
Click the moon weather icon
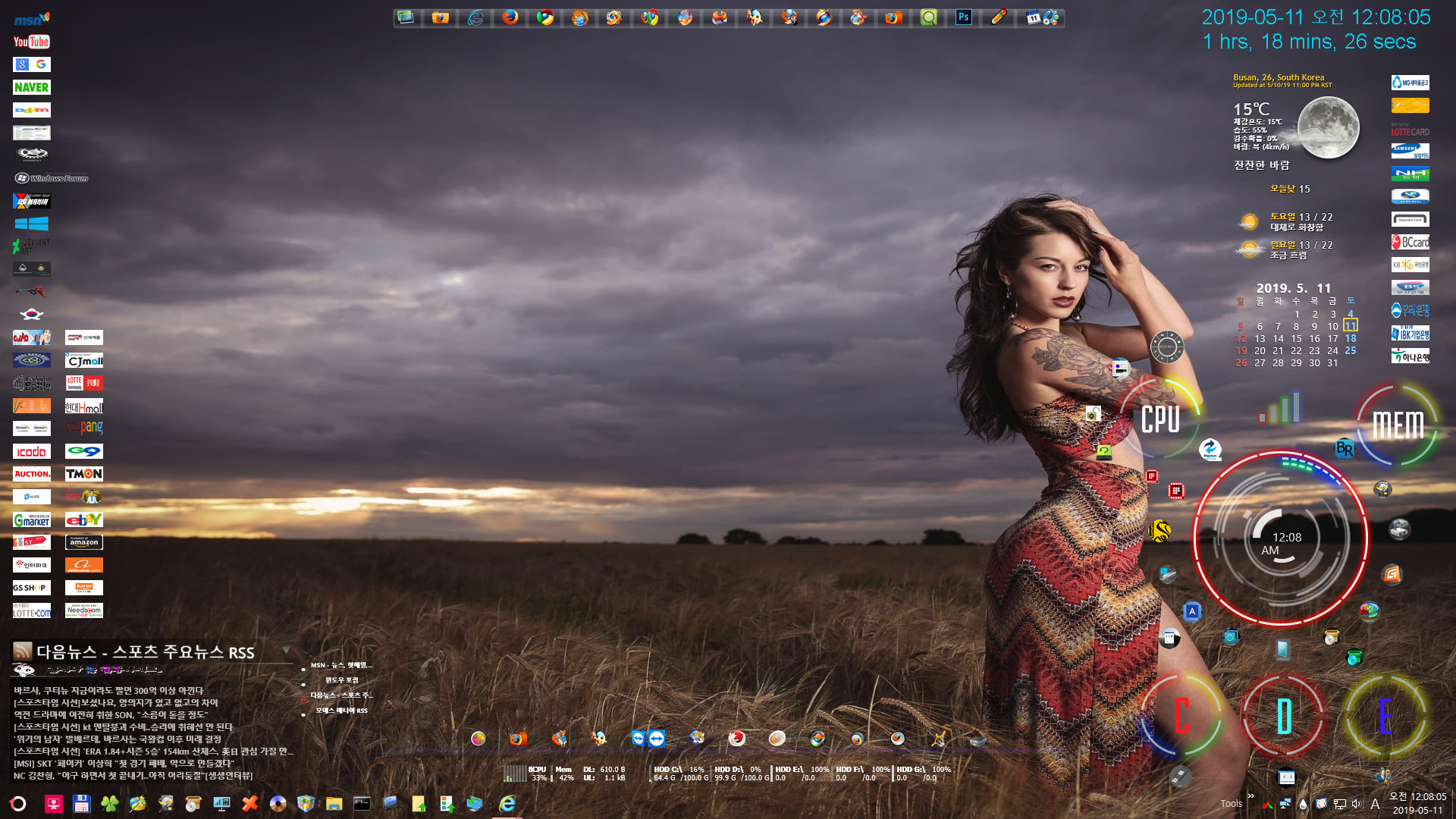[x=1327, y=127]
